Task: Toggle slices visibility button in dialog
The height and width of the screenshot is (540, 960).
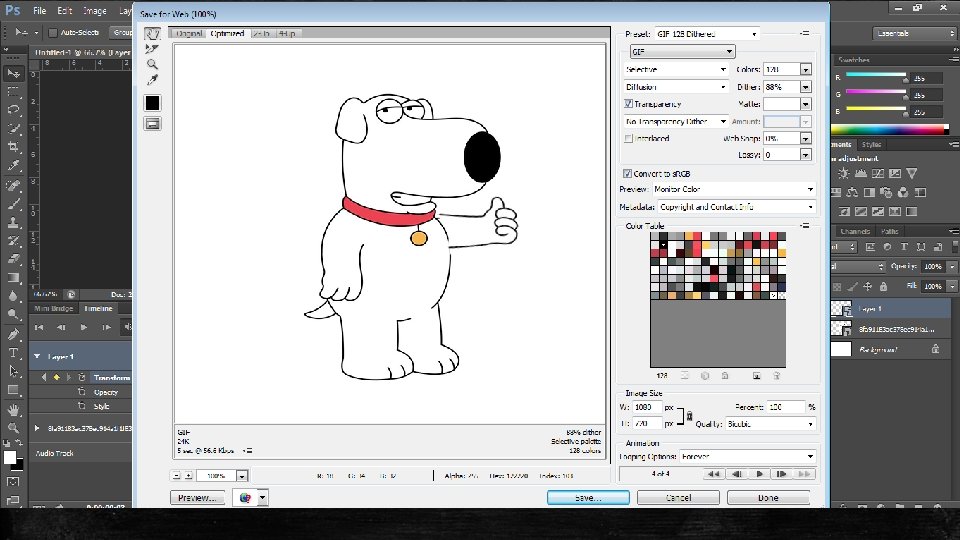Action: pyautogui.click(x=152, y=124)
